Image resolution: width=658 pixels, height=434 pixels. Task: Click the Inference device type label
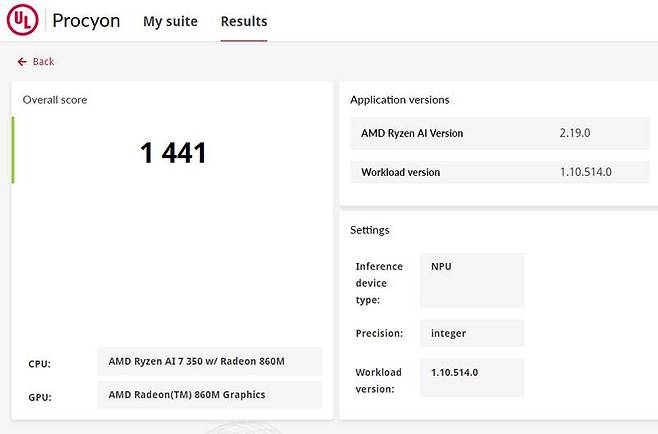(x=379, y=283)
